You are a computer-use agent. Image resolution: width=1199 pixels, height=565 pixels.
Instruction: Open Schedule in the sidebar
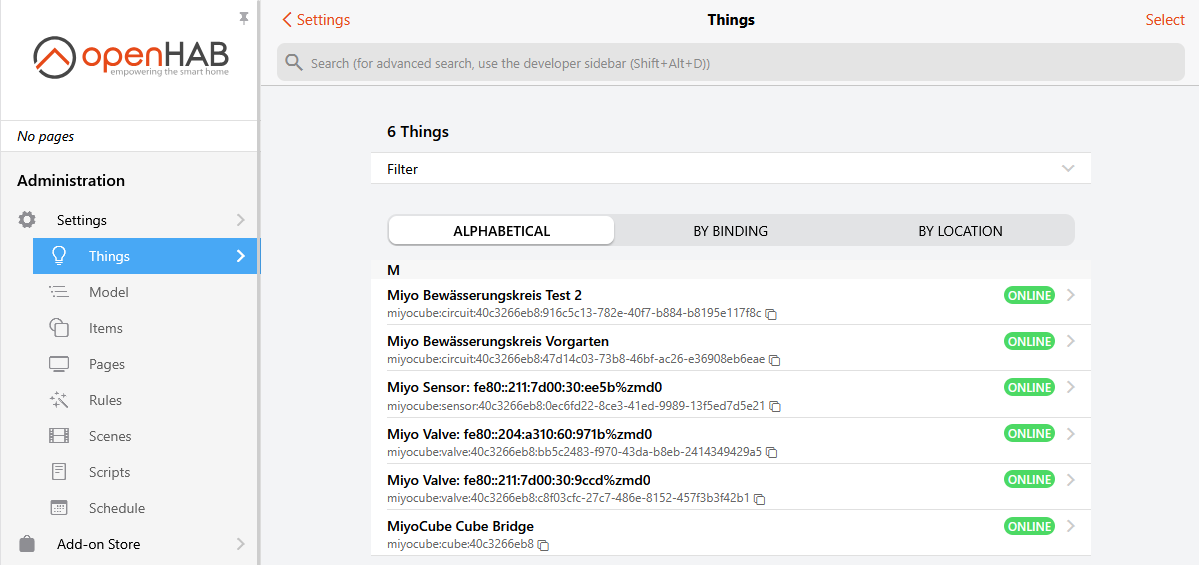(116, 508)
